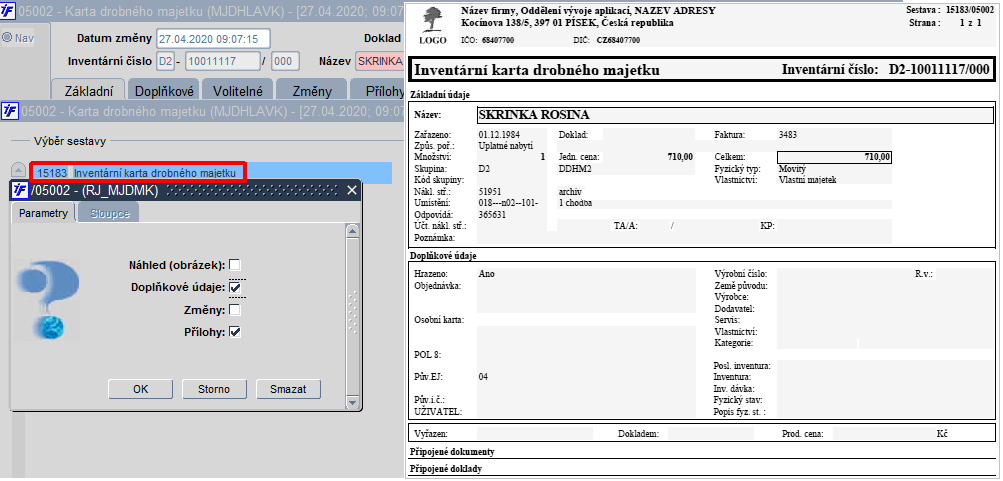Enable the Změny checkbox
Screen dimensions: 1003x481
pyautogui.click(x=235, y=310)
